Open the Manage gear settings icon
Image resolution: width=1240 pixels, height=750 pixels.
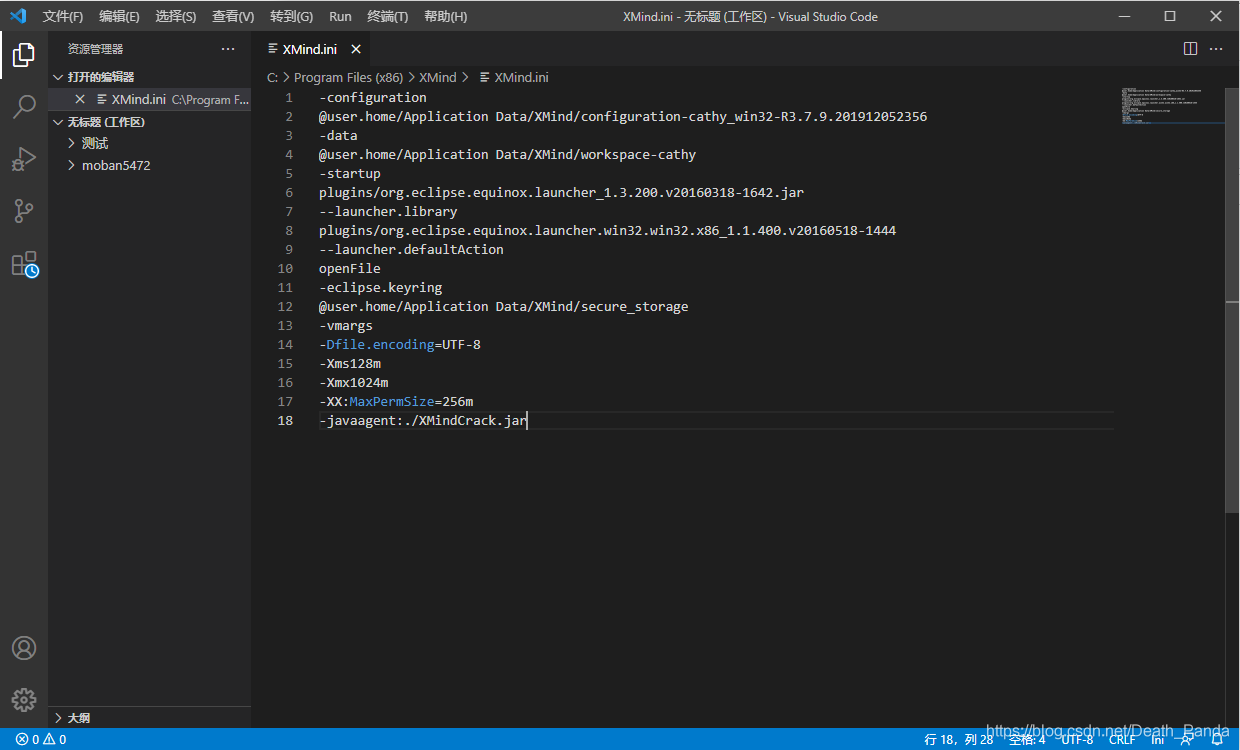pos(24,699)
